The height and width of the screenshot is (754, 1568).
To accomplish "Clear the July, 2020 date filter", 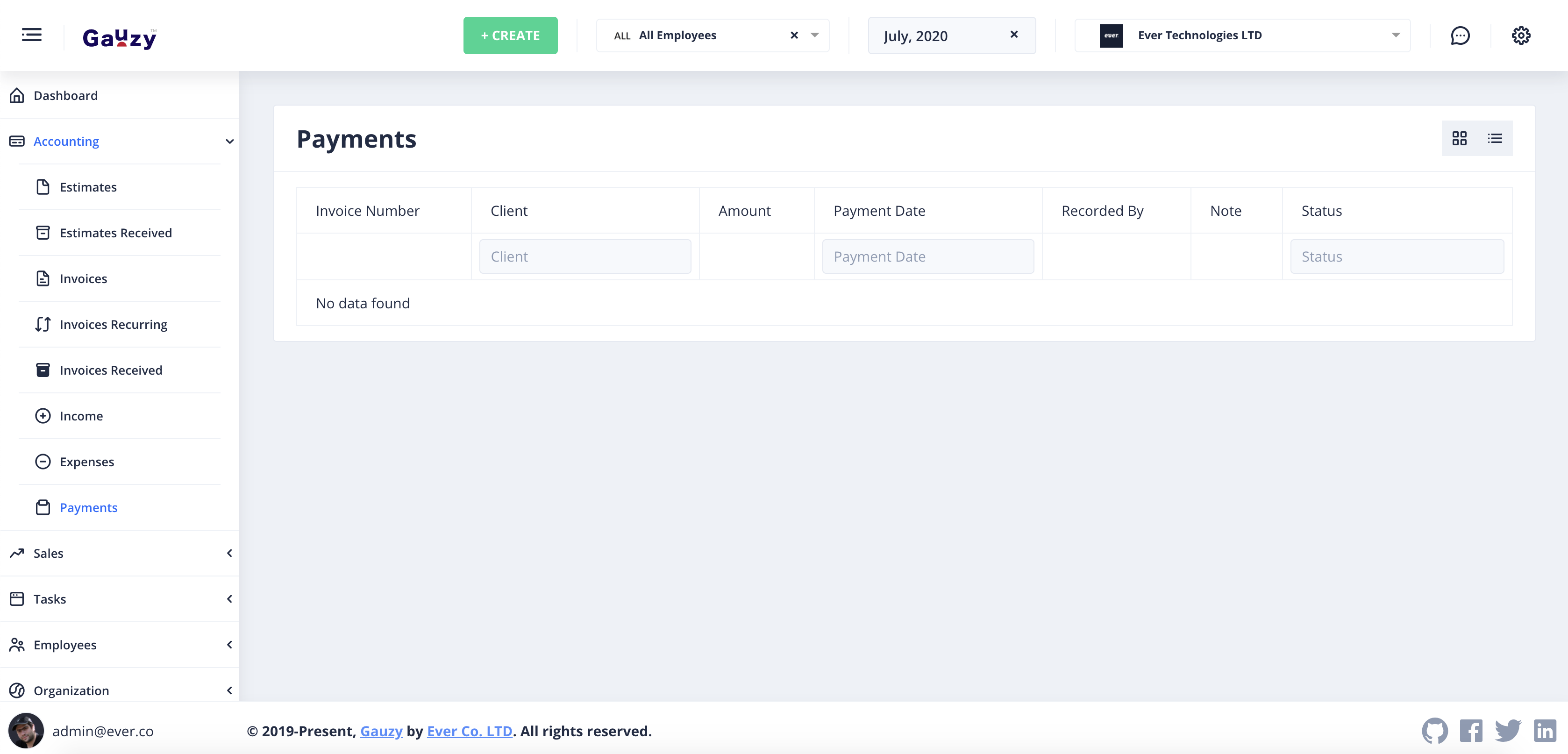I will click(1014, 34).
